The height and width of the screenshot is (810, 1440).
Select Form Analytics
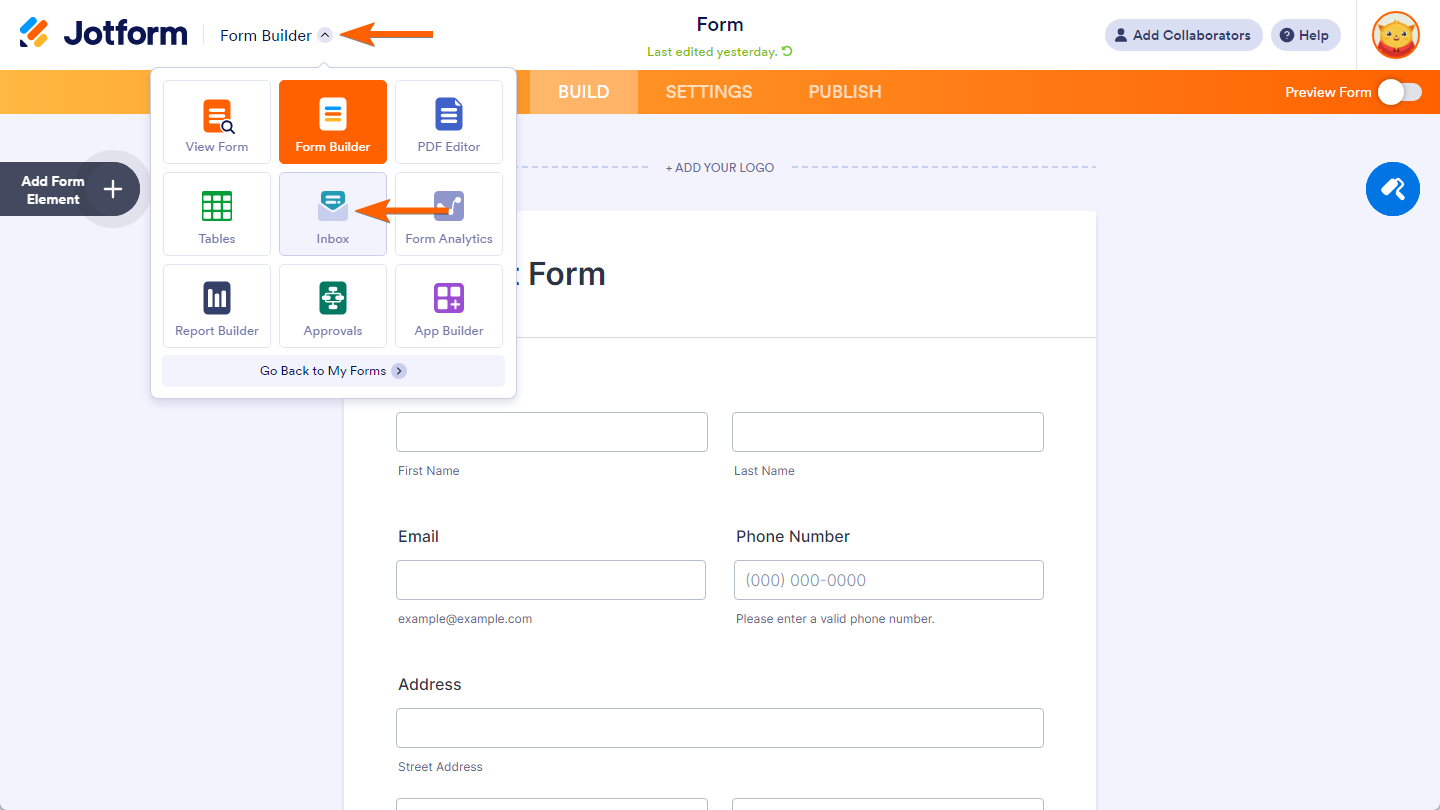pyautogui.click(x=448, y=213)
